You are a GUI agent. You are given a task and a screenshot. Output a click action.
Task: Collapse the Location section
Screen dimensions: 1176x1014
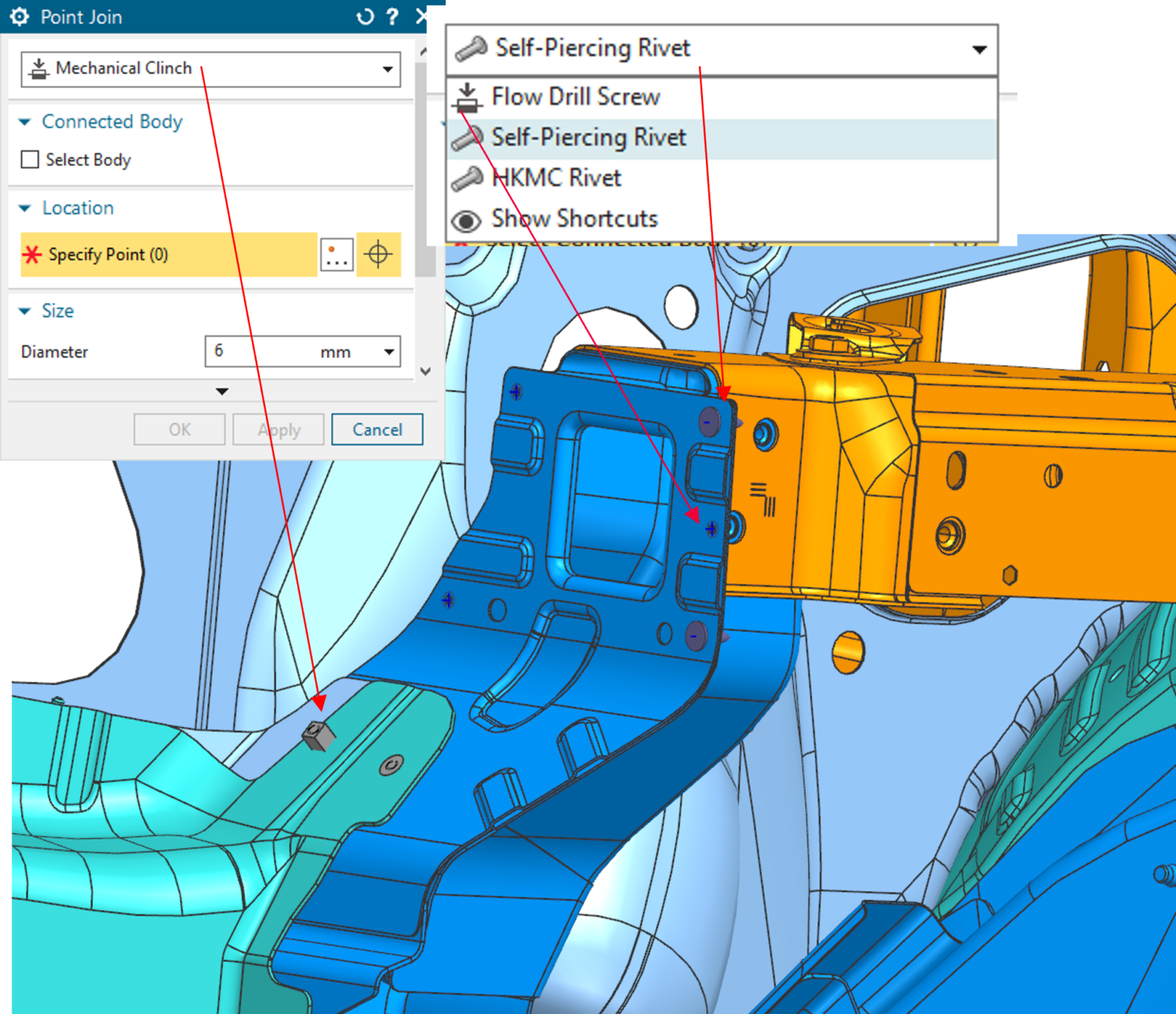24,208
